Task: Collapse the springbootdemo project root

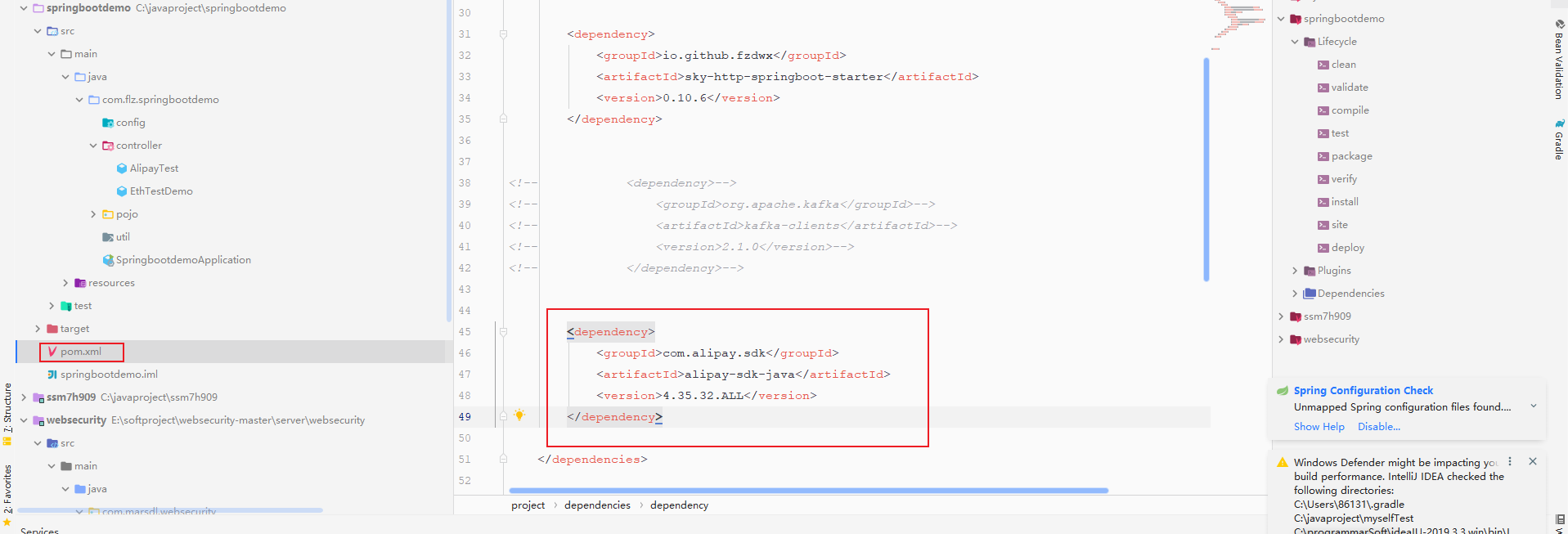Action: point(24,8)
